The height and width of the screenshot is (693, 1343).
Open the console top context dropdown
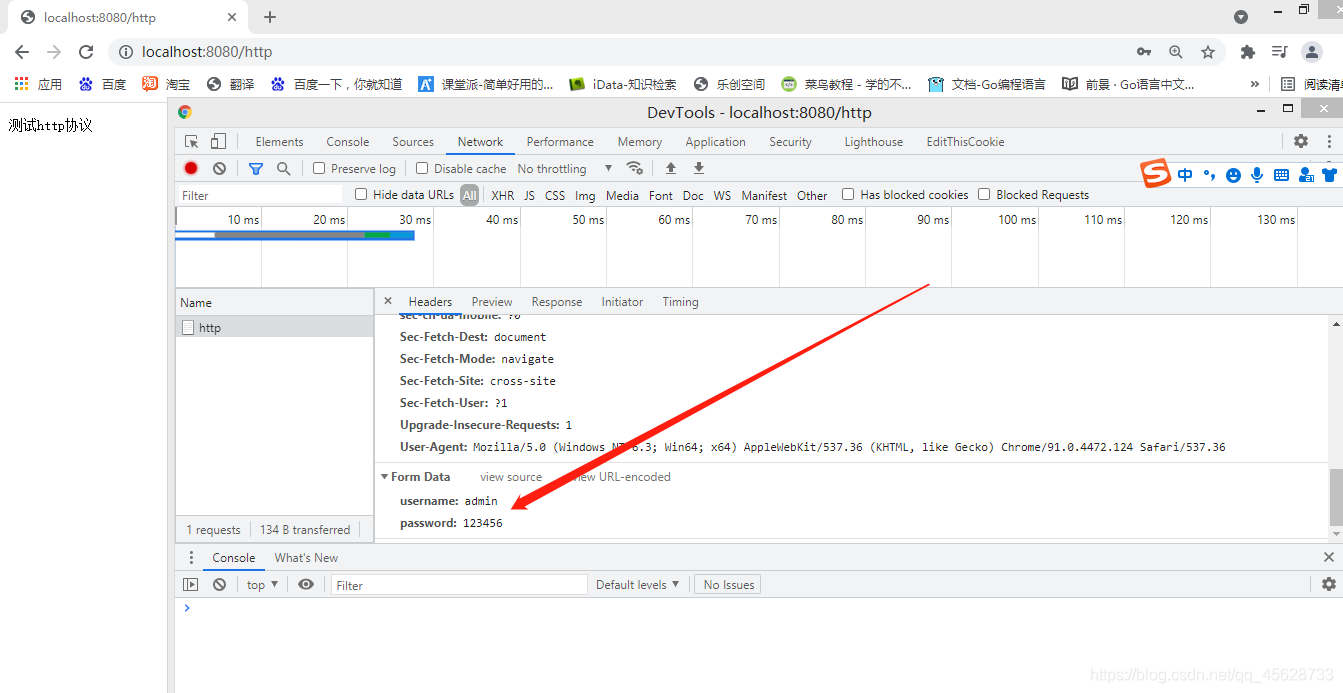pos(262,584)
